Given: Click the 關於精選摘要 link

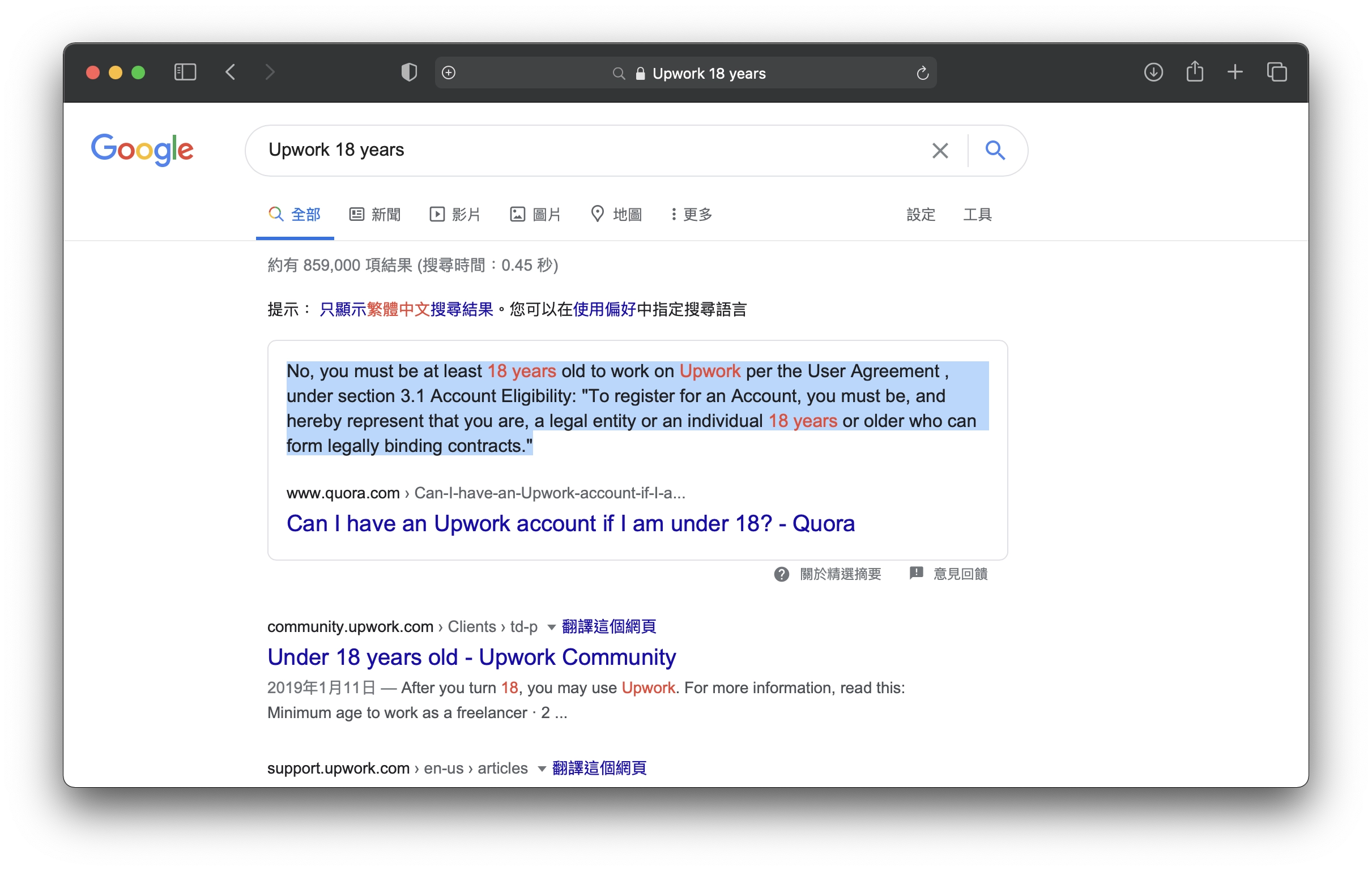Looking at the screenshot, I should [x=841, y=574].
